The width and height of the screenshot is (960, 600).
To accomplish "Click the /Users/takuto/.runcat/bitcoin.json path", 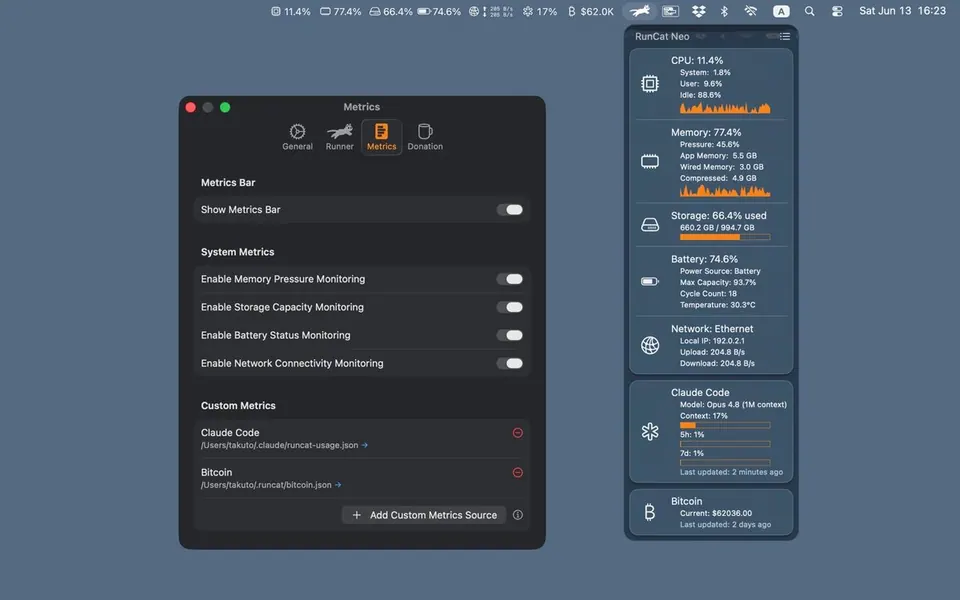I will pyautogui.click(x=266, y=485).
